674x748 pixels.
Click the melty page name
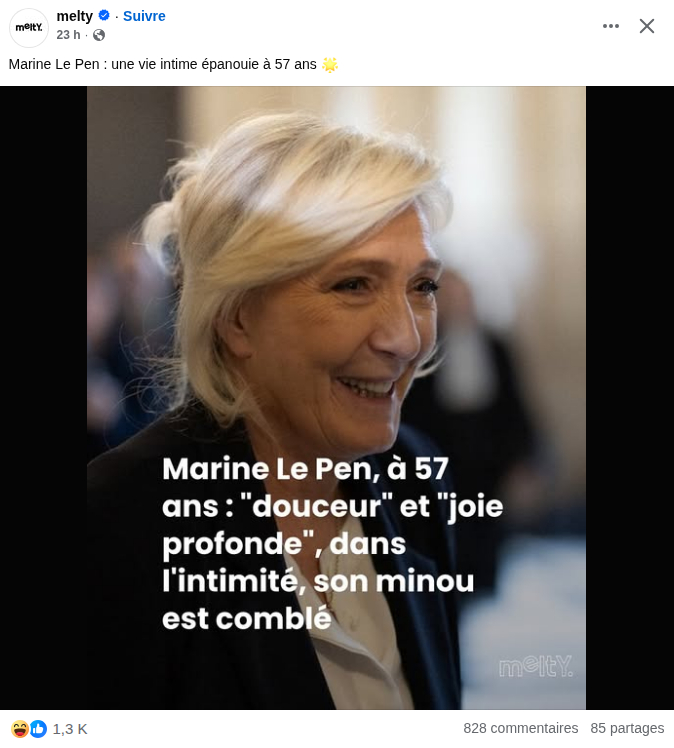tap(74, 16)
